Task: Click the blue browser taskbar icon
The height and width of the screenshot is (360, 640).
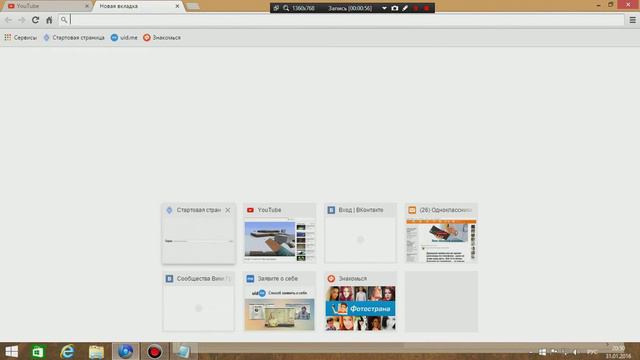Action: coord(126,351)
